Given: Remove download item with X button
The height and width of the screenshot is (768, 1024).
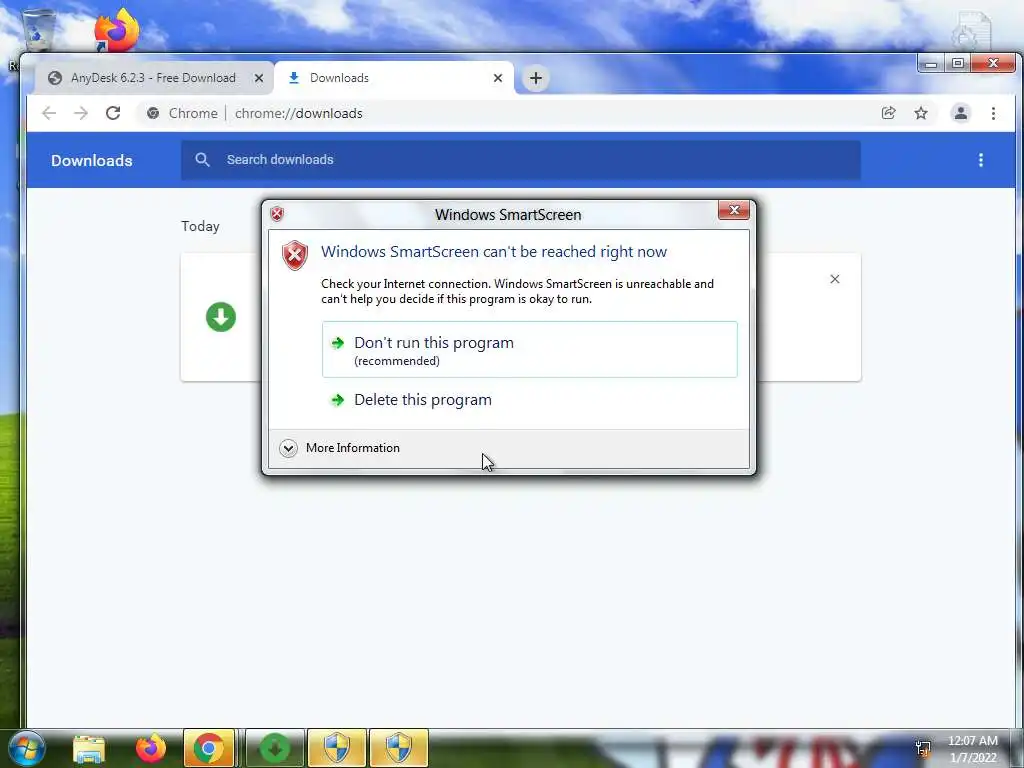Looking at the screenshot, I should click(x=835, y=280).
